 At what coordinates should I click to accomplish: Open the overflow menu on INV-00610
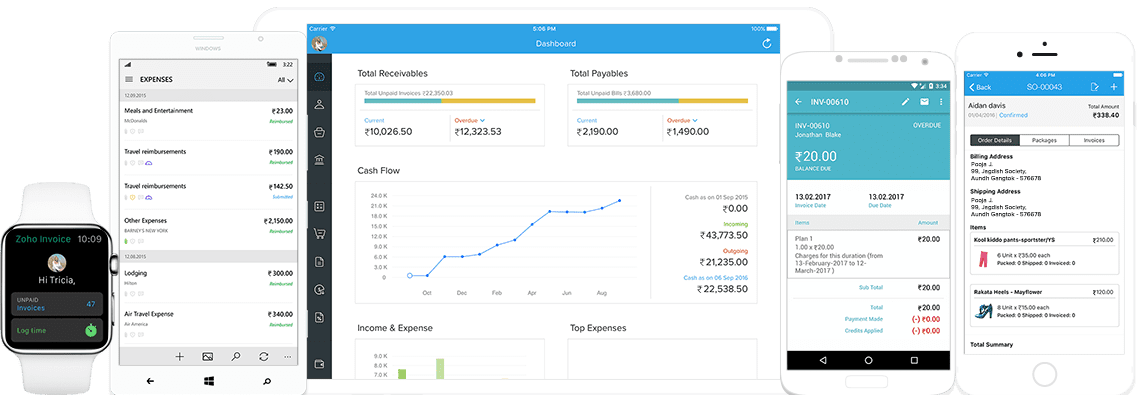(941, 102)
